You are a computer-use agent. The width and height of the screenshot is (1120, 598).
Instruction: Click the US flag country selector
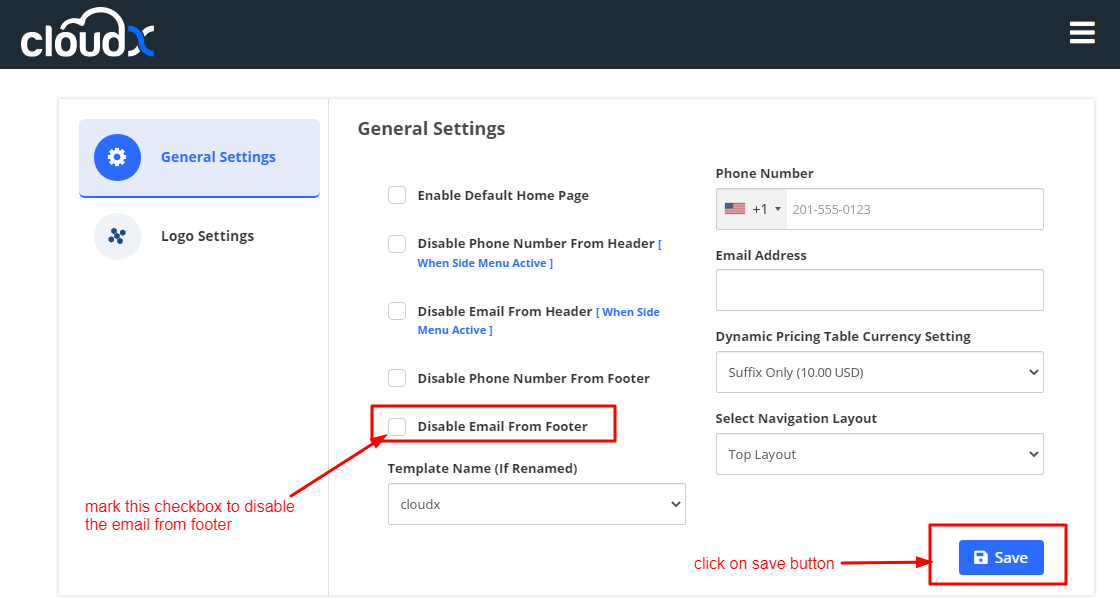pyautogui.click(x=735, y=209)
